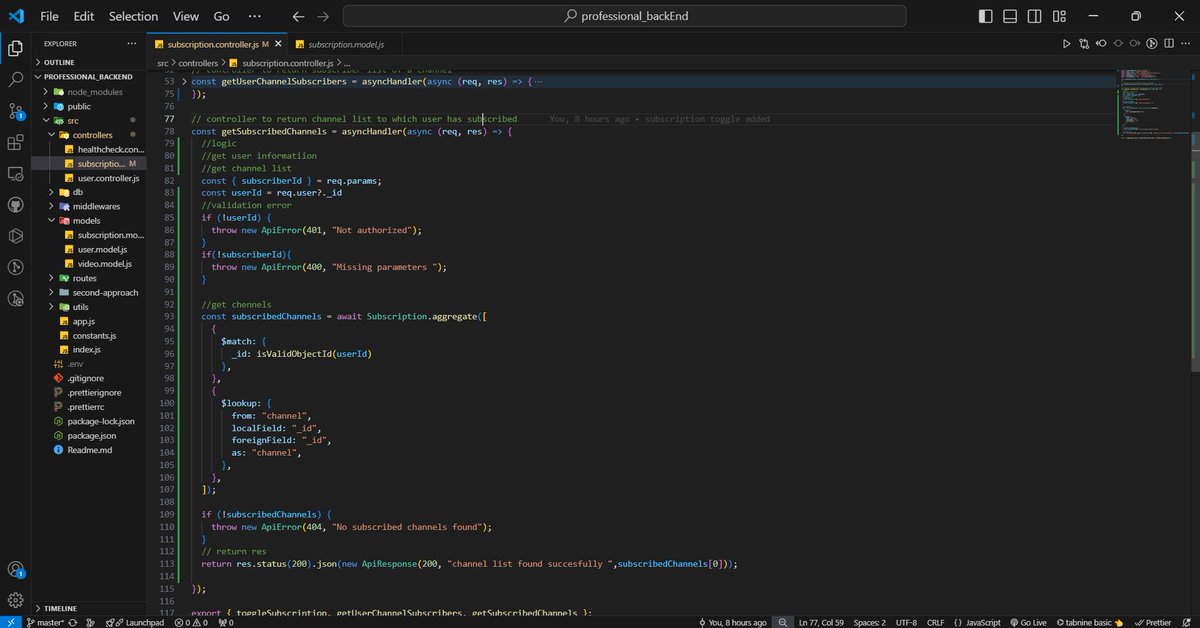Expand the TIMELINE section
1200x628 pixels.
88,608
